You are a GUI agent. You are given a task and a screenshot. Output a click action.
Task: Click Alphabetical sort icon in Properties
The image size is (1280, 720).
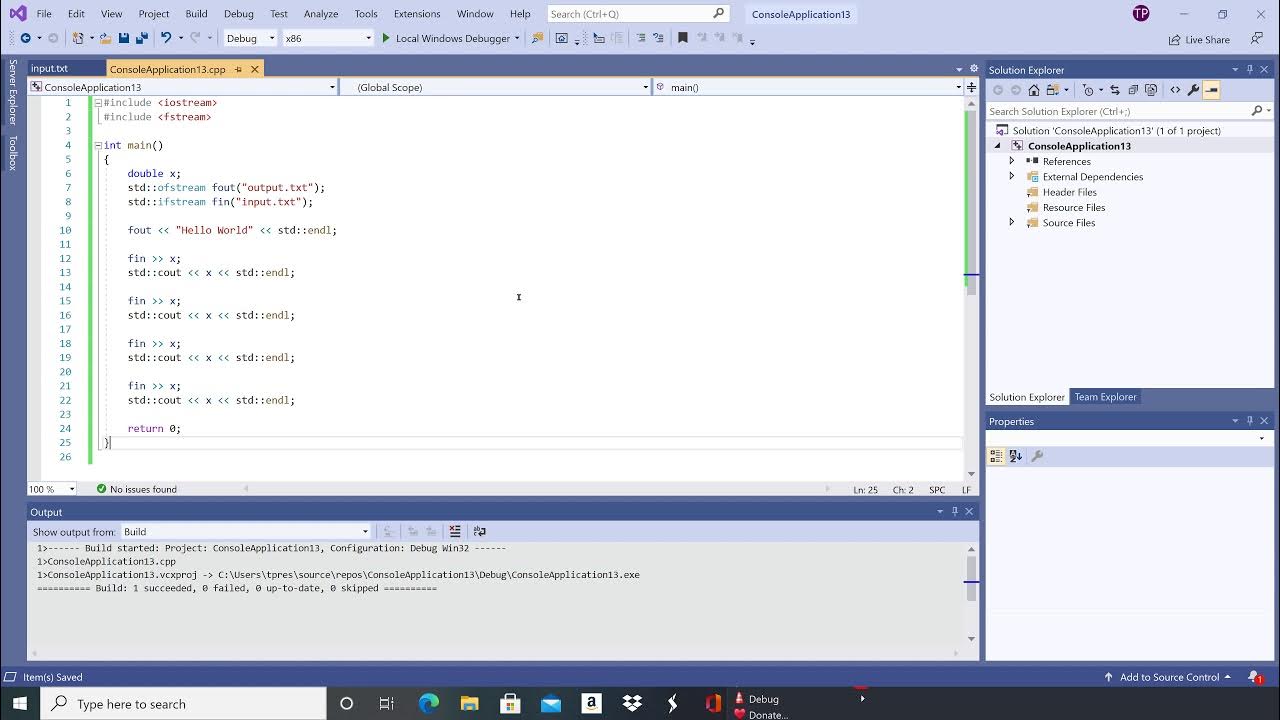[x=1016, y=456]
